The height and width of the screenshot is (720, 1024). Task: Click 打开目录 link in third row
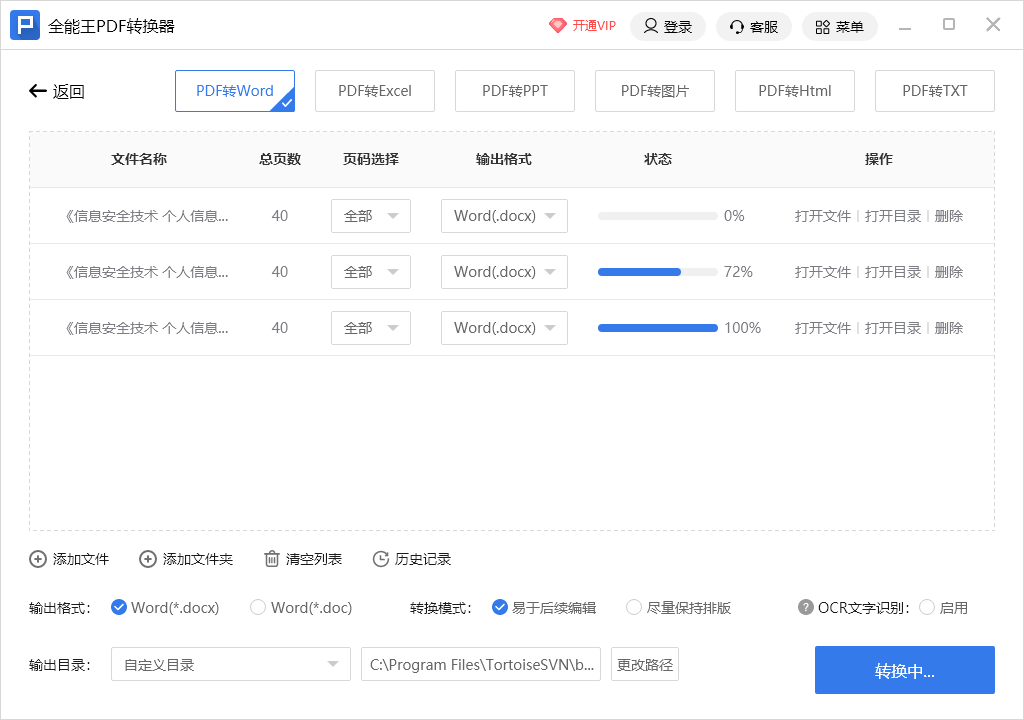893,328
